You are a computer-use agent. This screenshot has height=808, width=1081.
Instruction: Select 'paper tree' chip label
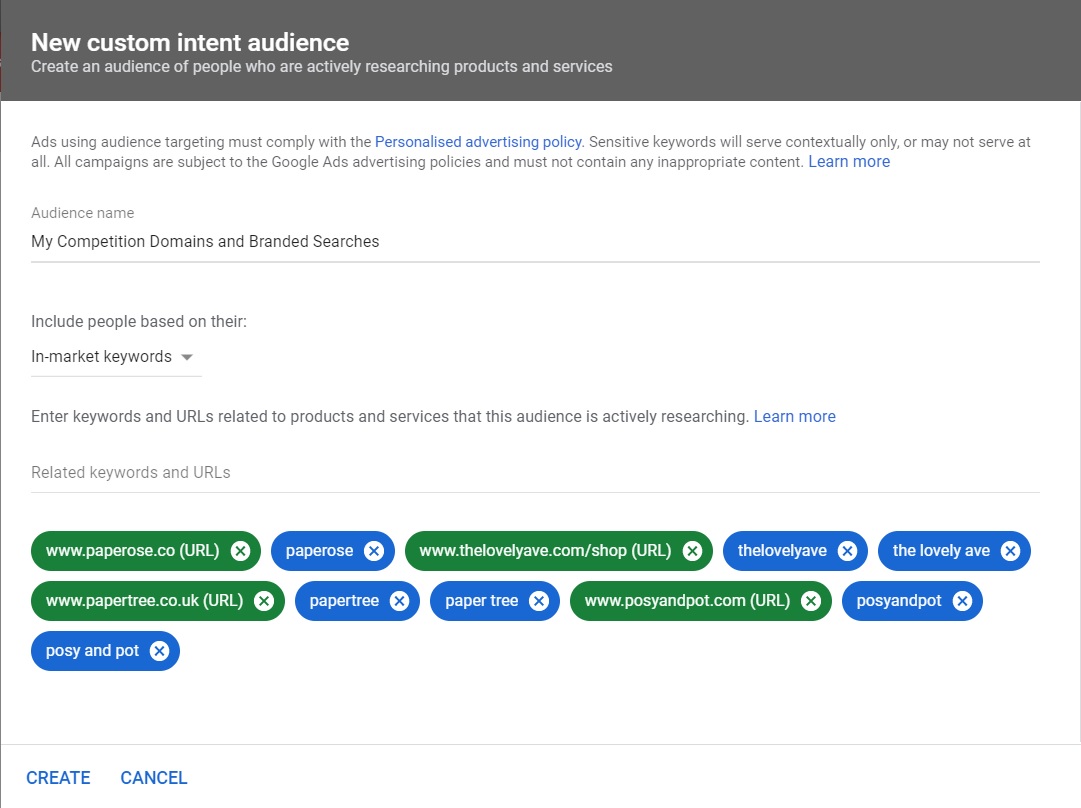coord(481,601)
